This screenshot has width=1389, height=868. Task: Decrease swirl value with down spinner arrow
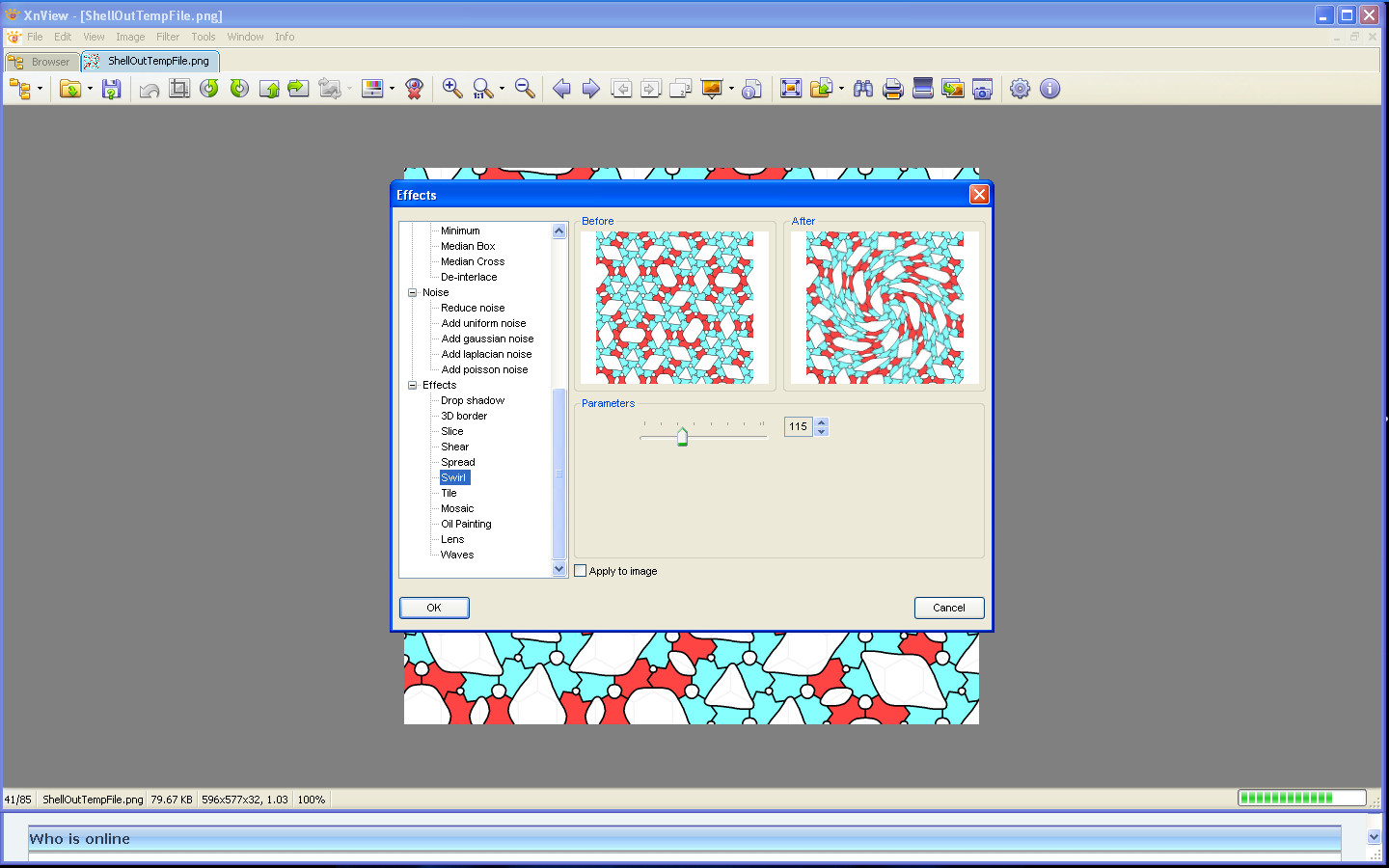822,431
